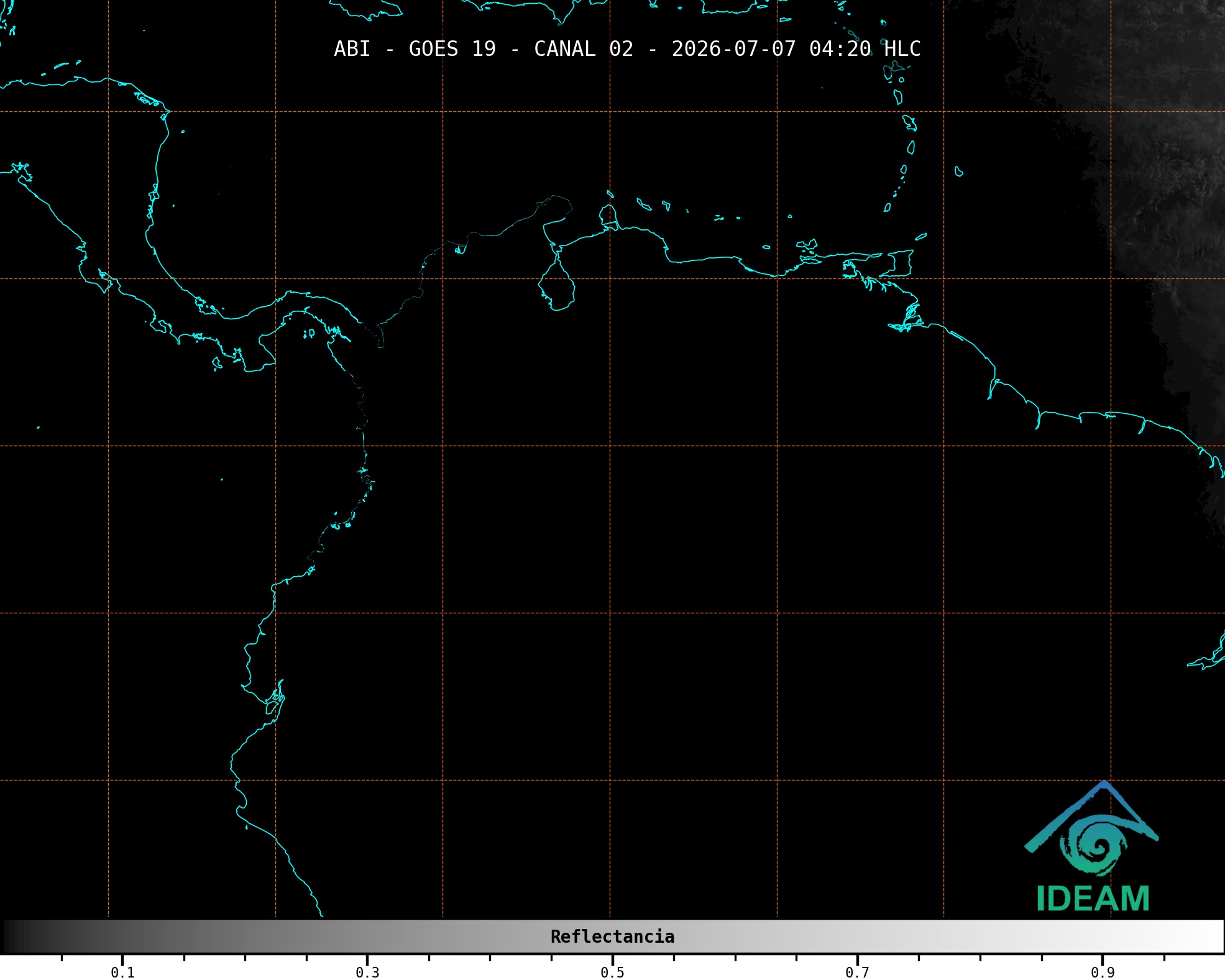Click the CANAL 02 text in the title
The image size is (1225, 980).
pyautogui.click(x=584, y=49)
